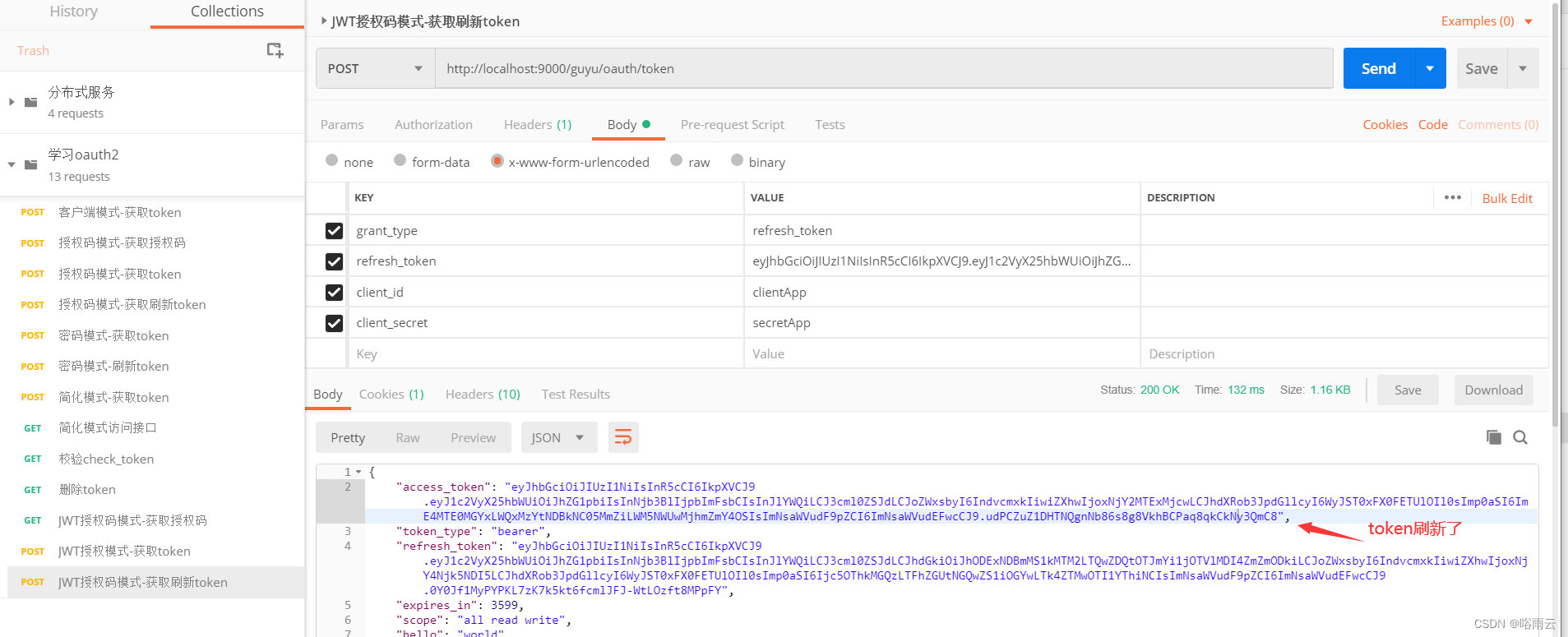1568x637 pixels.
Task: Open the Trash link
Action: [33, 50]
